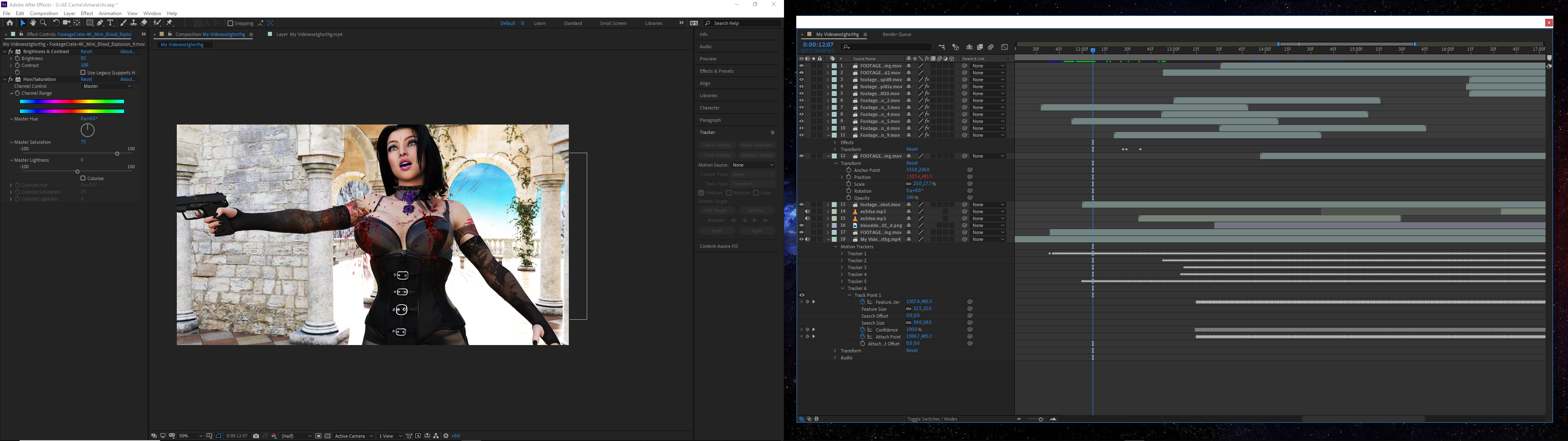
Task: Hide layer 3 footage spill9 eye toggle
Action: point(801,80)
